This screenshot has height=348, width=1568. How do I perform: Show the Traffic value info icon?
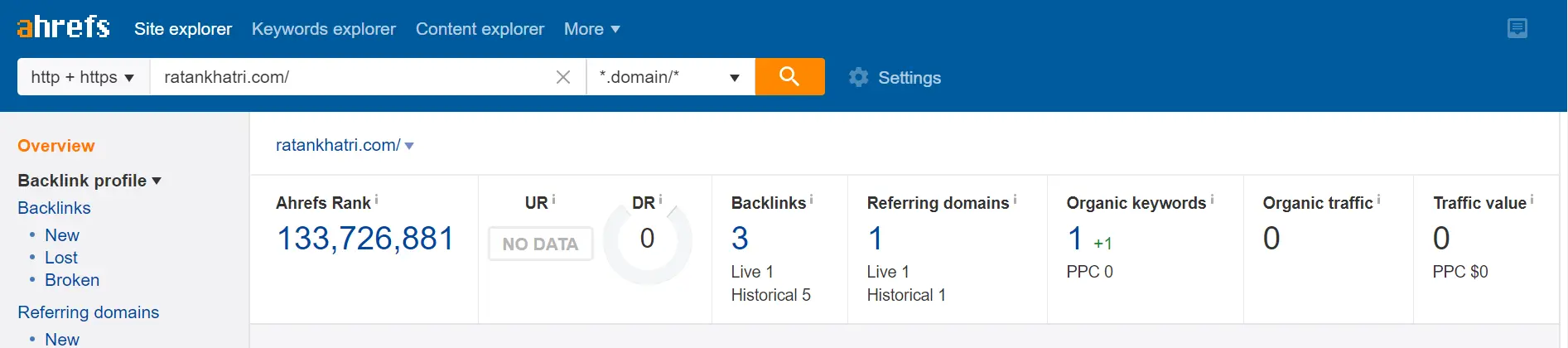click(1532, 200)
